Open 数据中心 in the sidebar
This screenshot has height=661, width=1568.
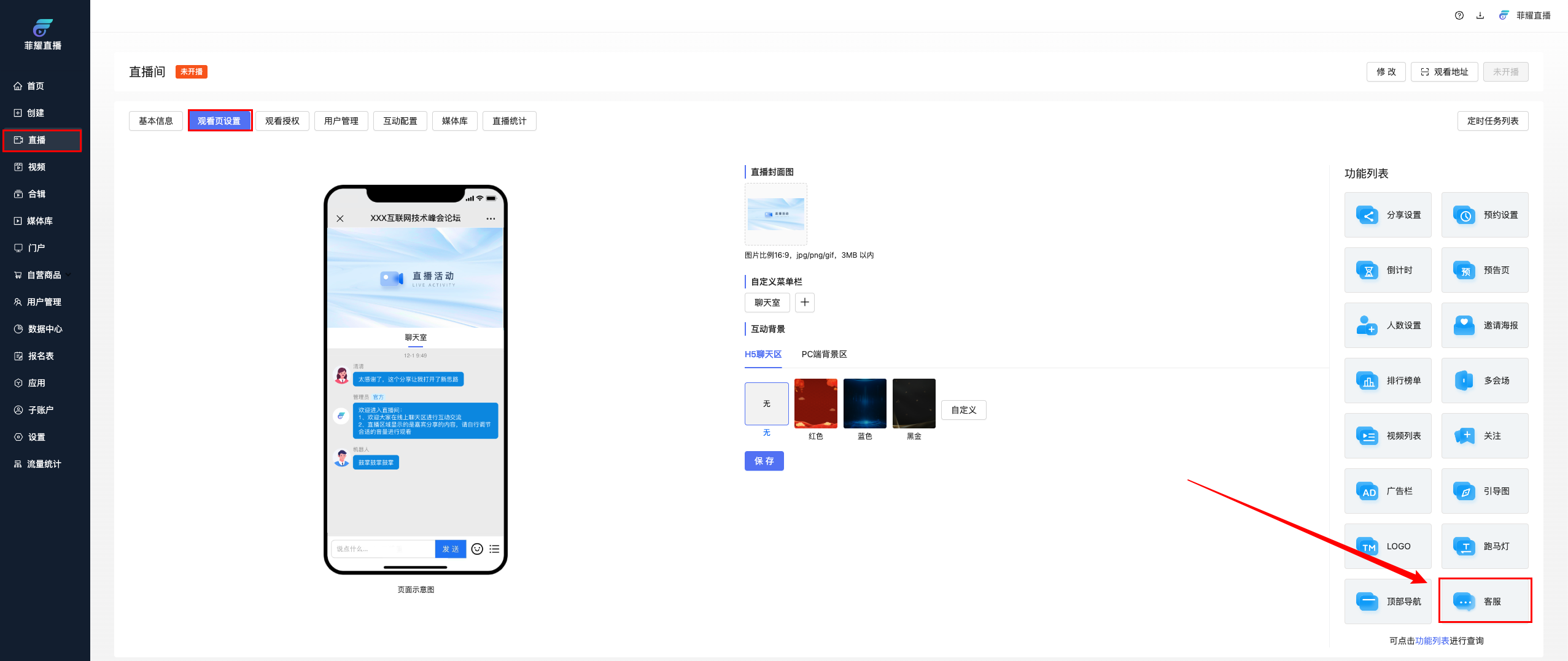(x=44, y=329)
